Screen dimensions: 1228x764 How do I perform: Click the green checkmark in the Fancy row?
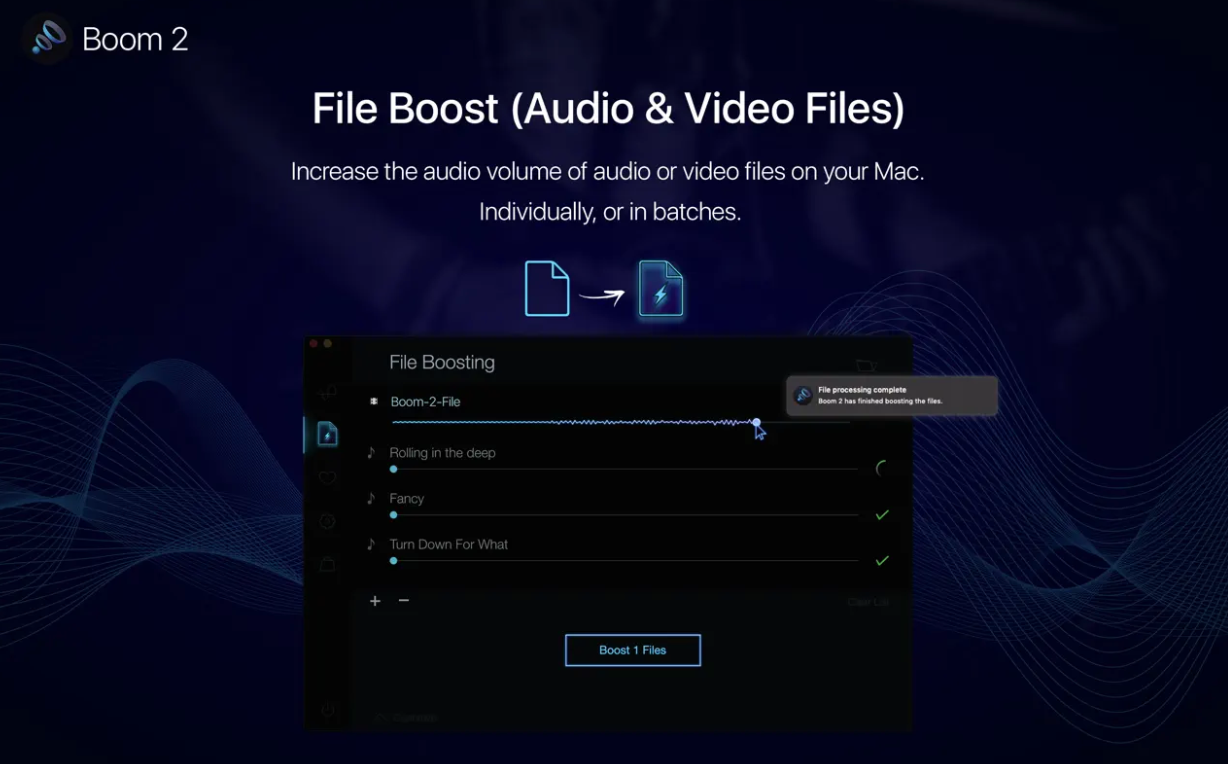pyautogui.click(x=882, y=515)
